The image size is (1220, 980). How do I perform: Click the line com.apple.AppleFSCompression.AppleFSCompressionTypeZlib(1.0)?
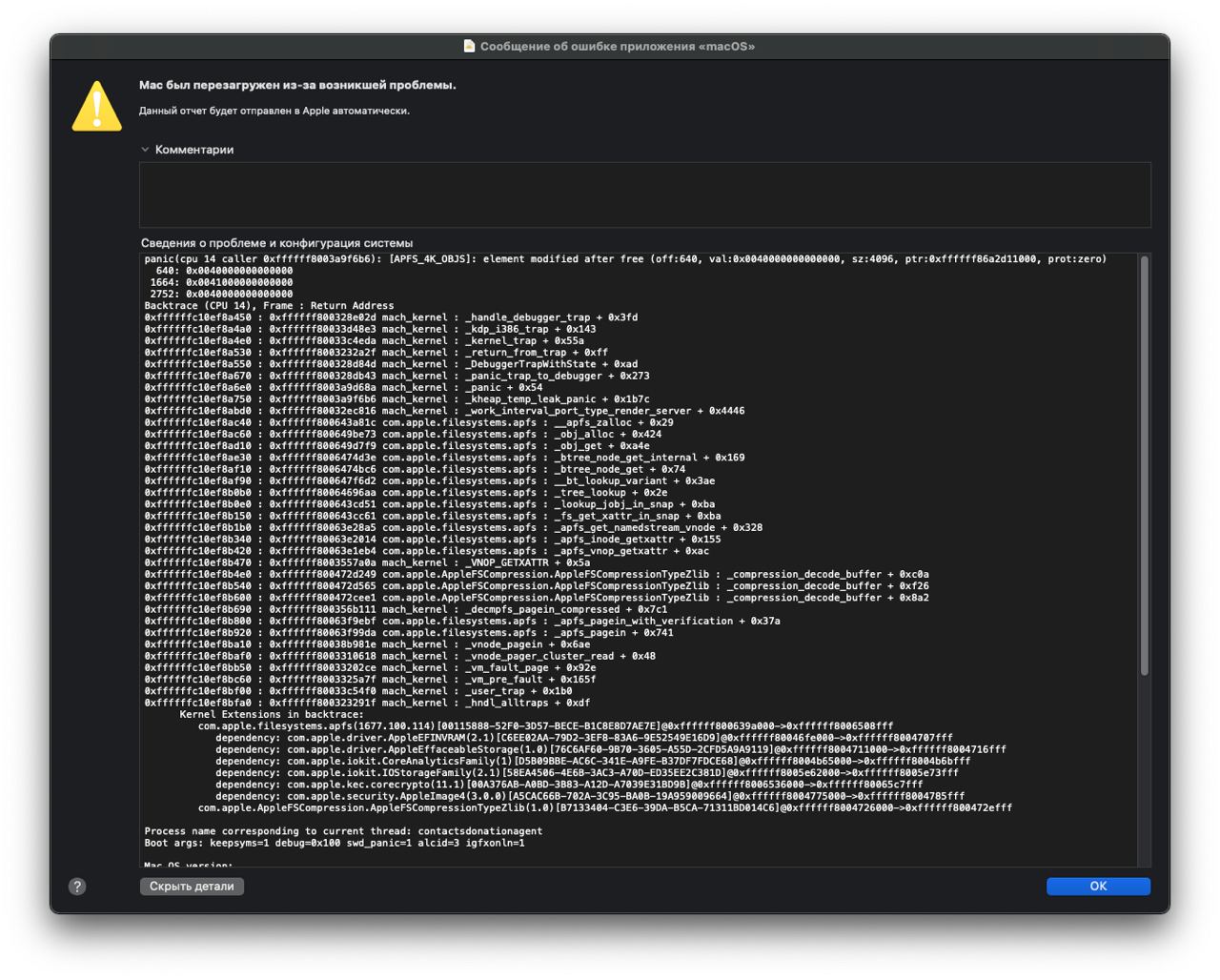click(605, 807)
